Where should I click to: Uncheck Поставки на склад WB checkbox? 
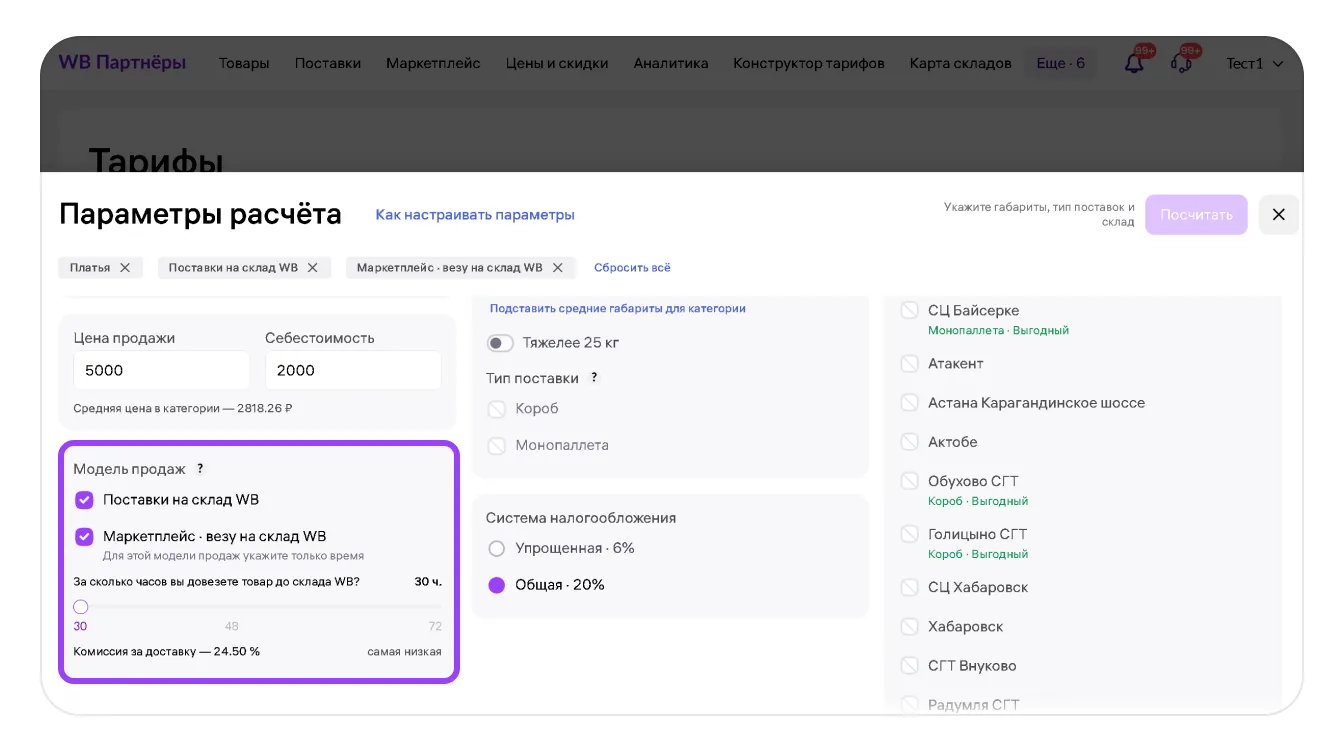click(84, 499)
